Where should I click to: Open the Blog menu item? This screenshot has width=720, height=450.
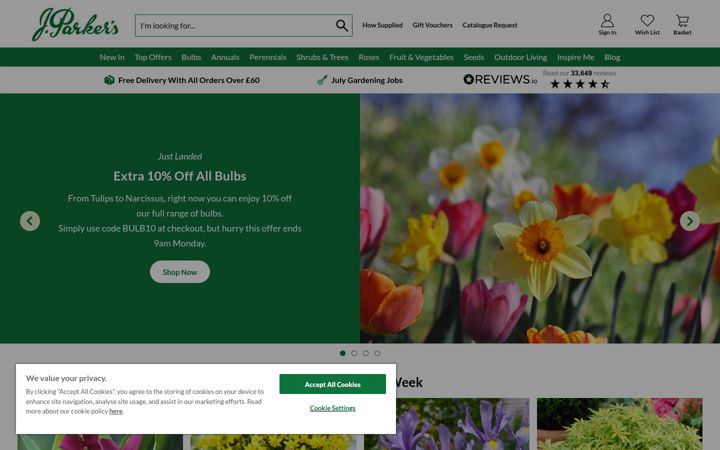pos(612,57)
